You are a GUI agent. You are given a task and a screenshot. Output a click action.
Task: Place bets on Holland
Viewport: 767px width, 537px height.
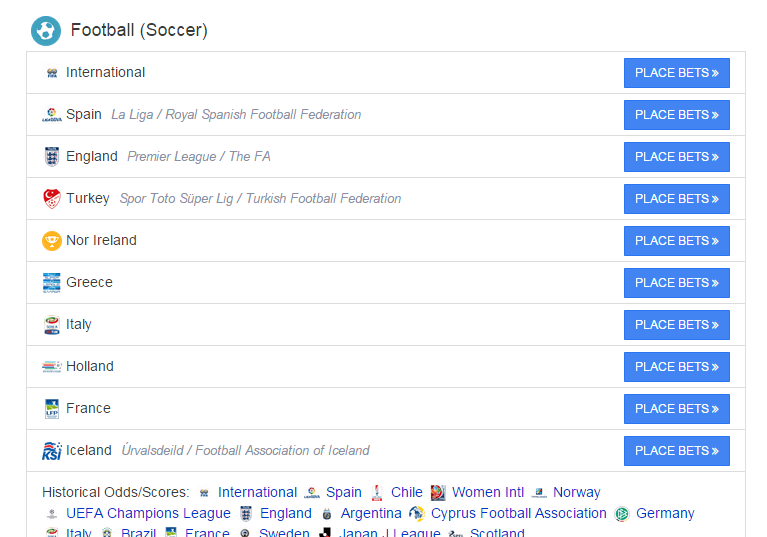click(677, 367)
